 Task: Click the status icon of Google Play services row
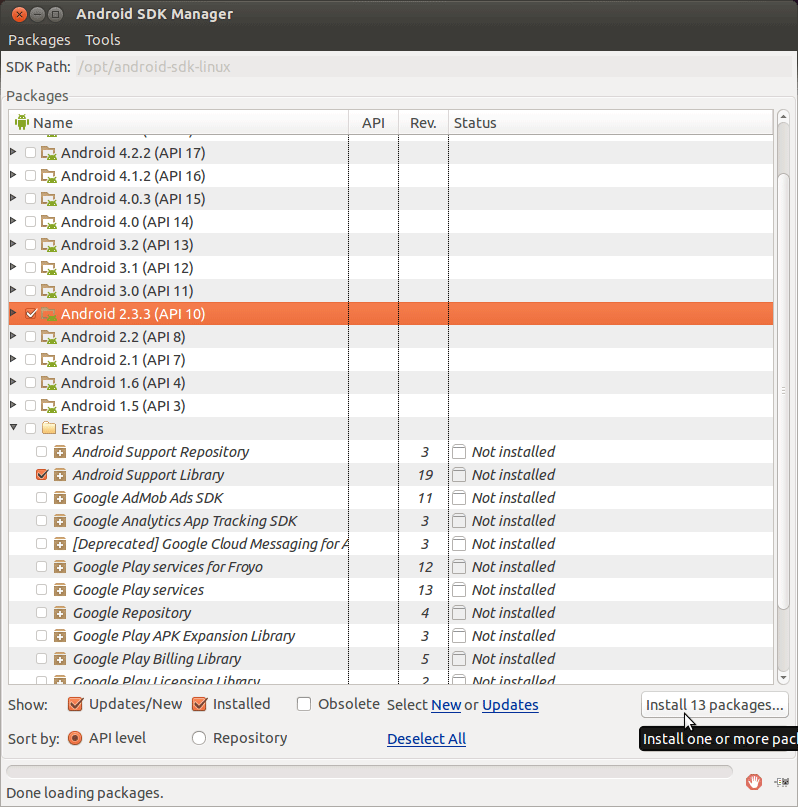[x=459, y=590]
